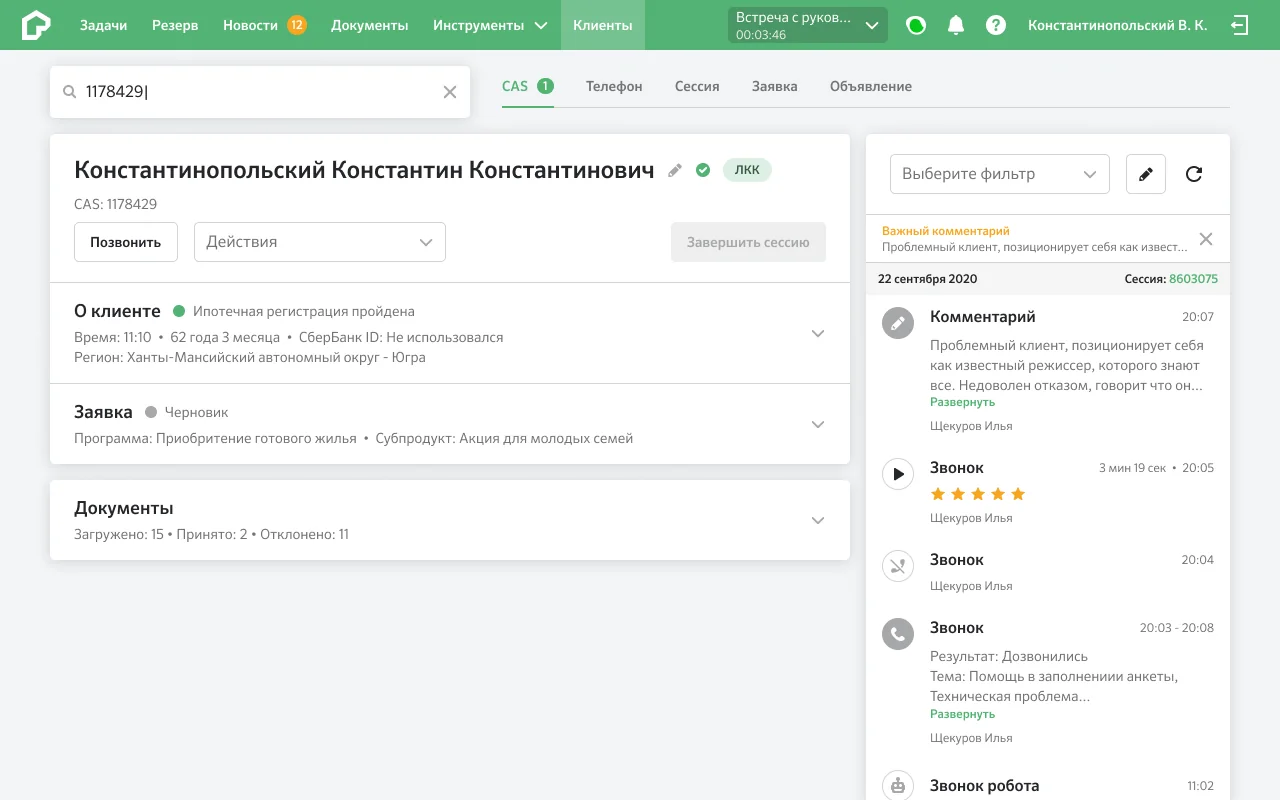Open notifications bell icon
The image size is (1280, 800).
coord(956,25)
